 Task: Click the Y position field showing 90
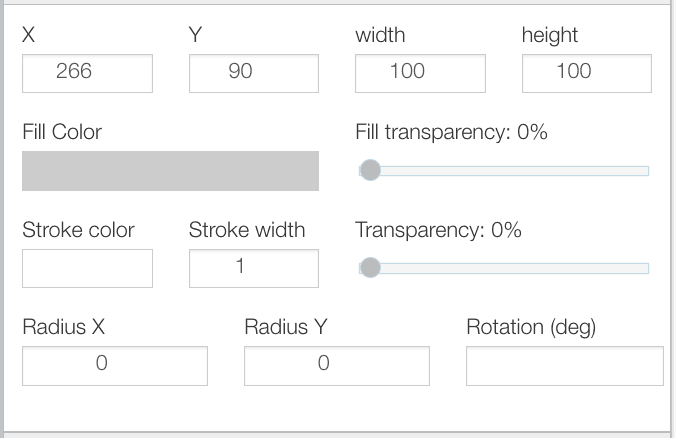pos(253,73)
